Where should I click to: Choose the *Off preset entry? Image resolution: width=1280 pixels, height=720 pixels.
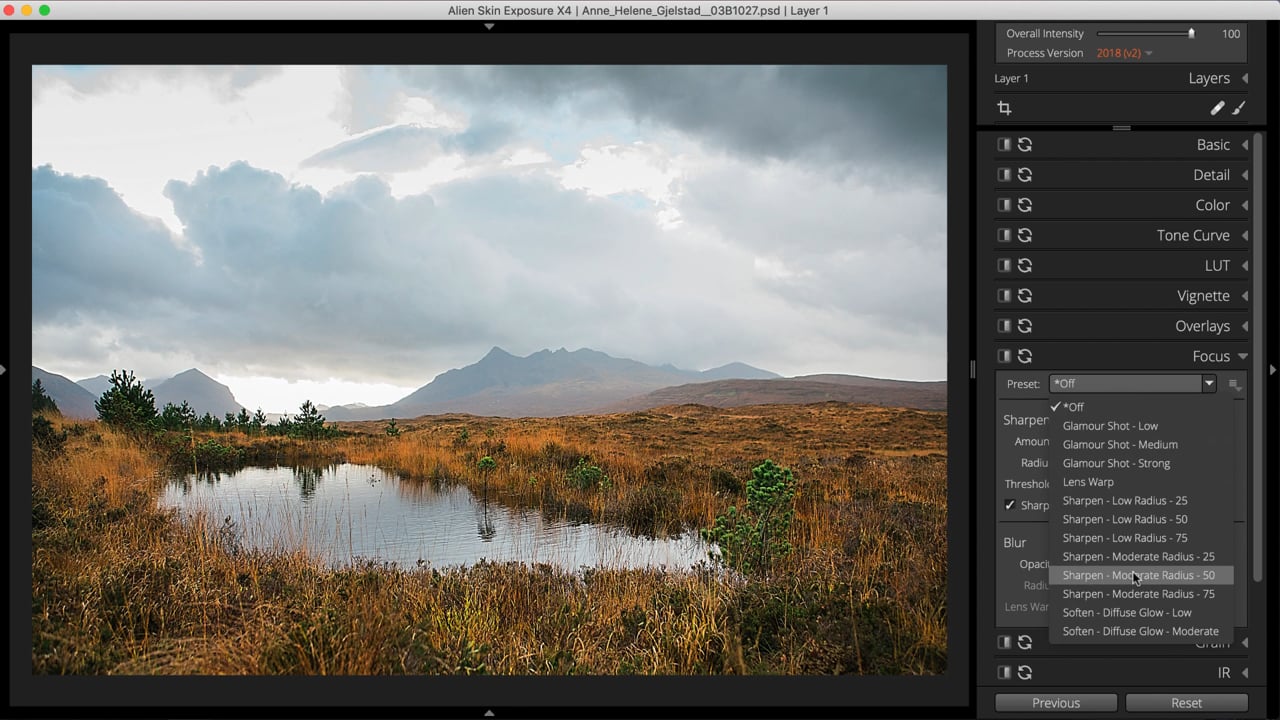click(x=1141, y=407)
